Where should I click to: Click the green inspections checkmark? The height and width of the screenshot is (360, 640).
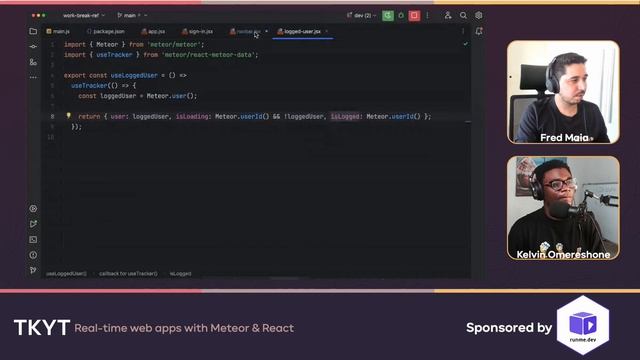tap(465, 44)
